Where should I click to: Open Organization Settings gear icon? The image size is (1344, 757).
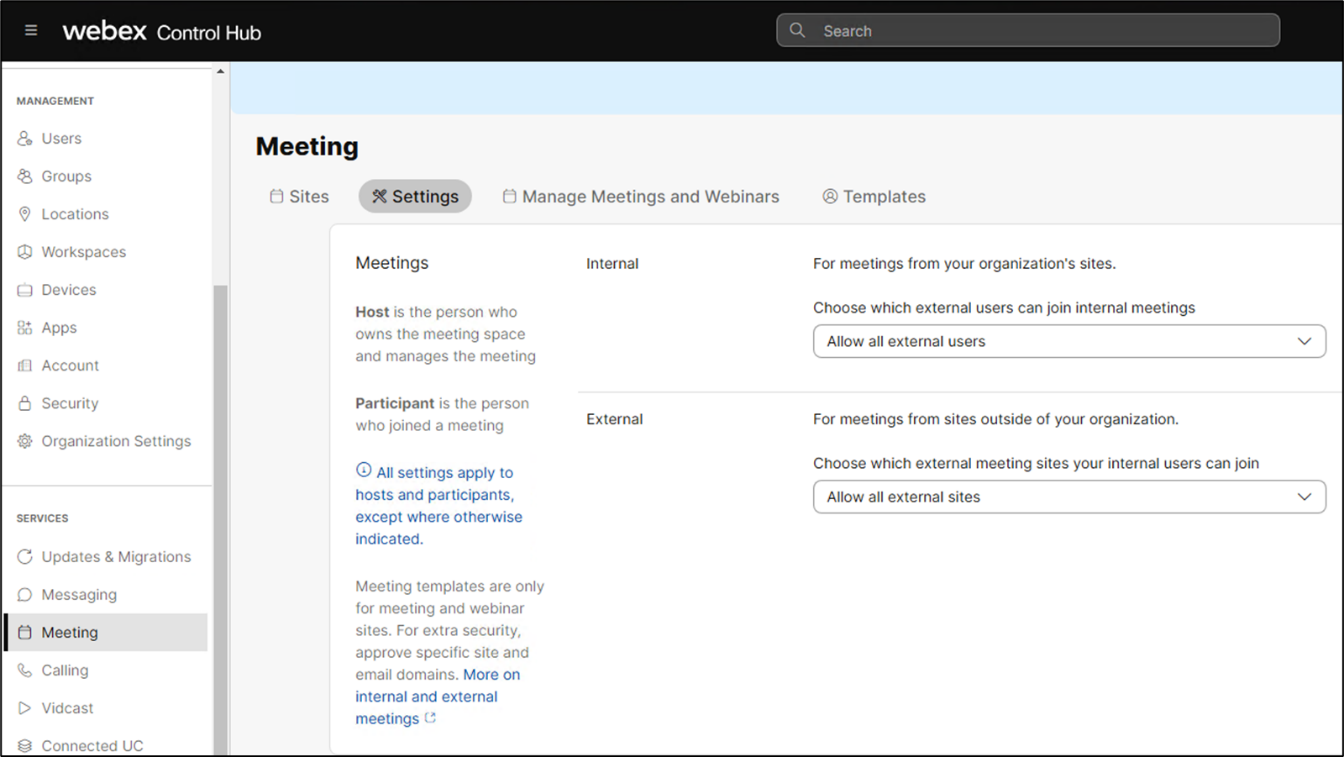click(x=25, y=441)
